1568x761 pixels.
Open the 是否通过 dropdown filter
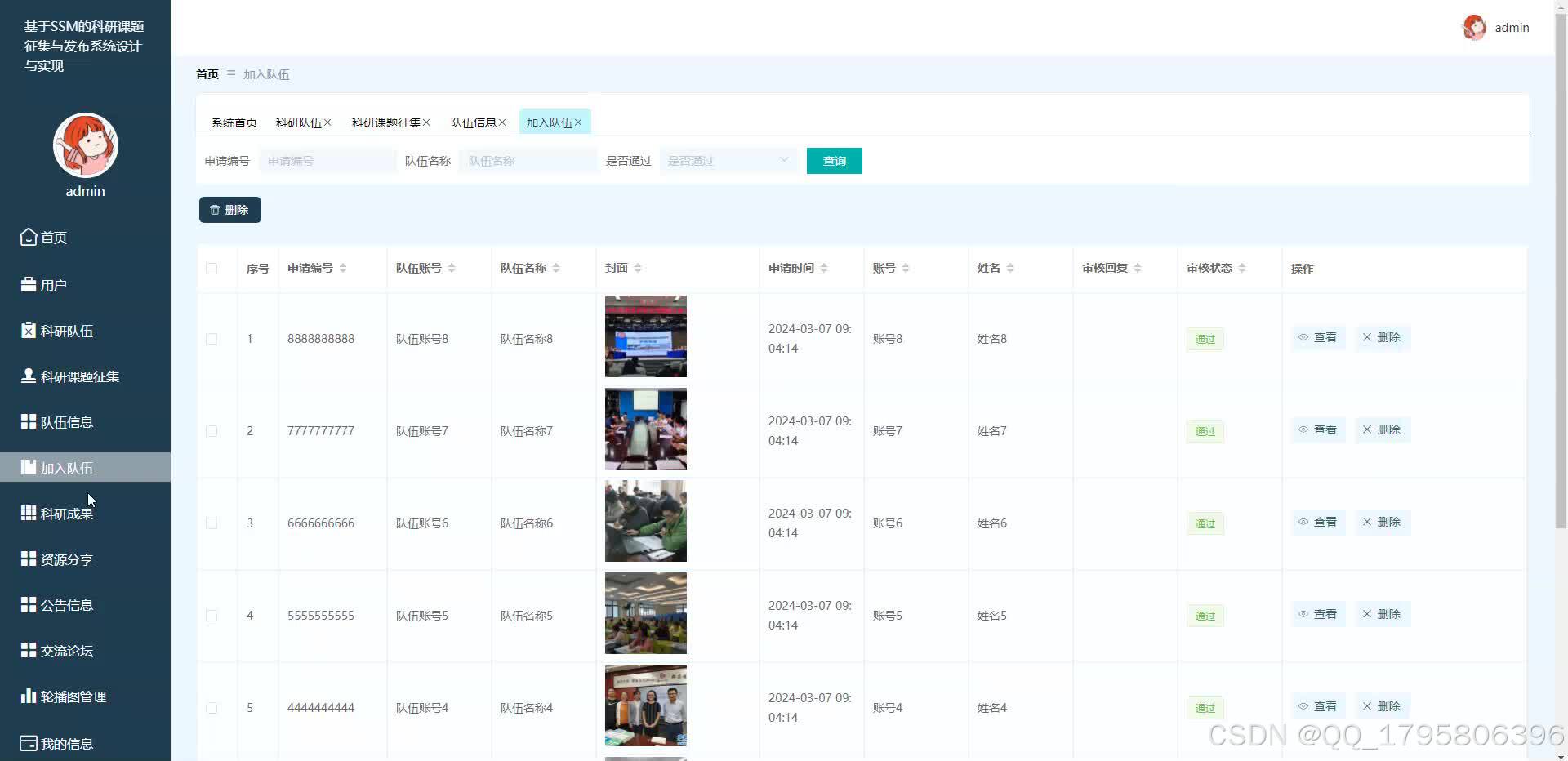(x=728, y=161)
